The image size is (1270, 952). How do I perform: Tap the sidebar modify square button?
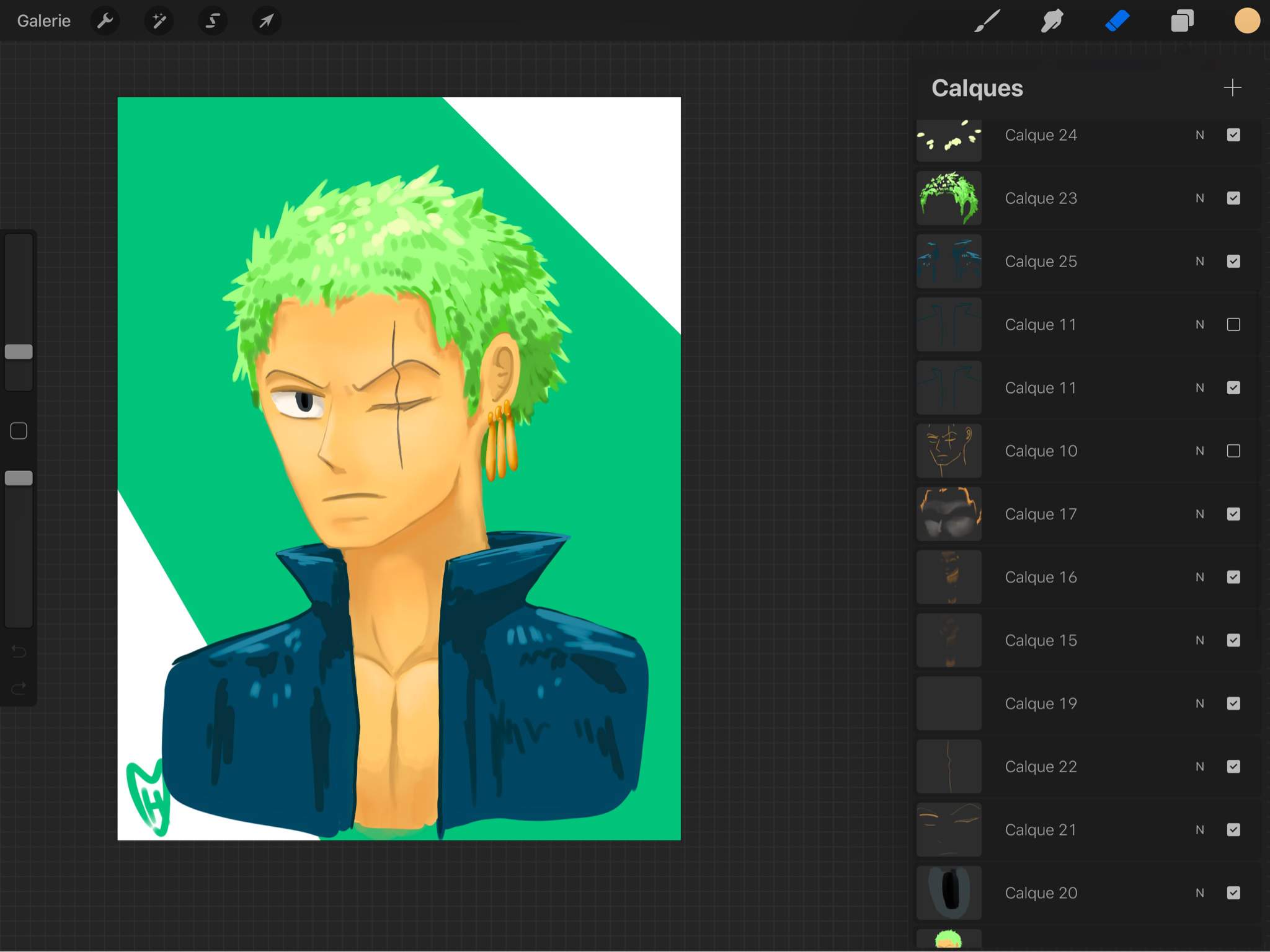pos(19,431)
